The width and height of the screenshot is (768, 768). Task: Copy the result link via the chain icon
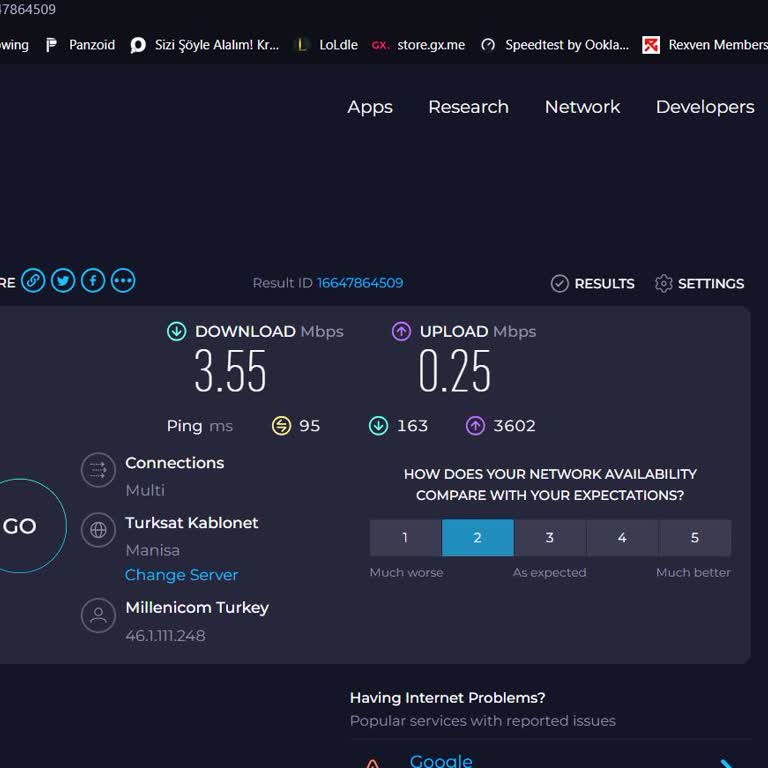coord(33,281)
